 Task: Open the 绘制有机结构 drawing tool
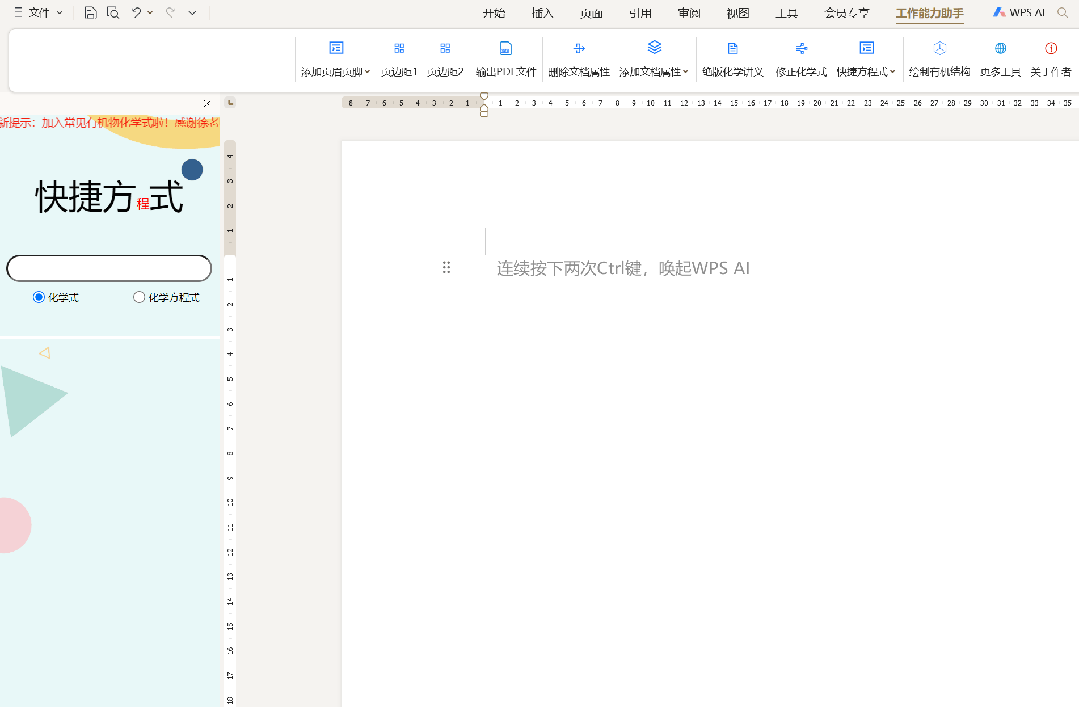(939, 49)
